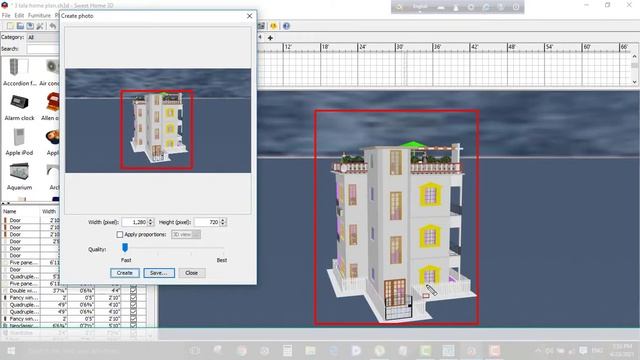The height and width of the screenshot is (360, 640).
Task: Click the furniture Search input field
Action: tap(43, 49)
